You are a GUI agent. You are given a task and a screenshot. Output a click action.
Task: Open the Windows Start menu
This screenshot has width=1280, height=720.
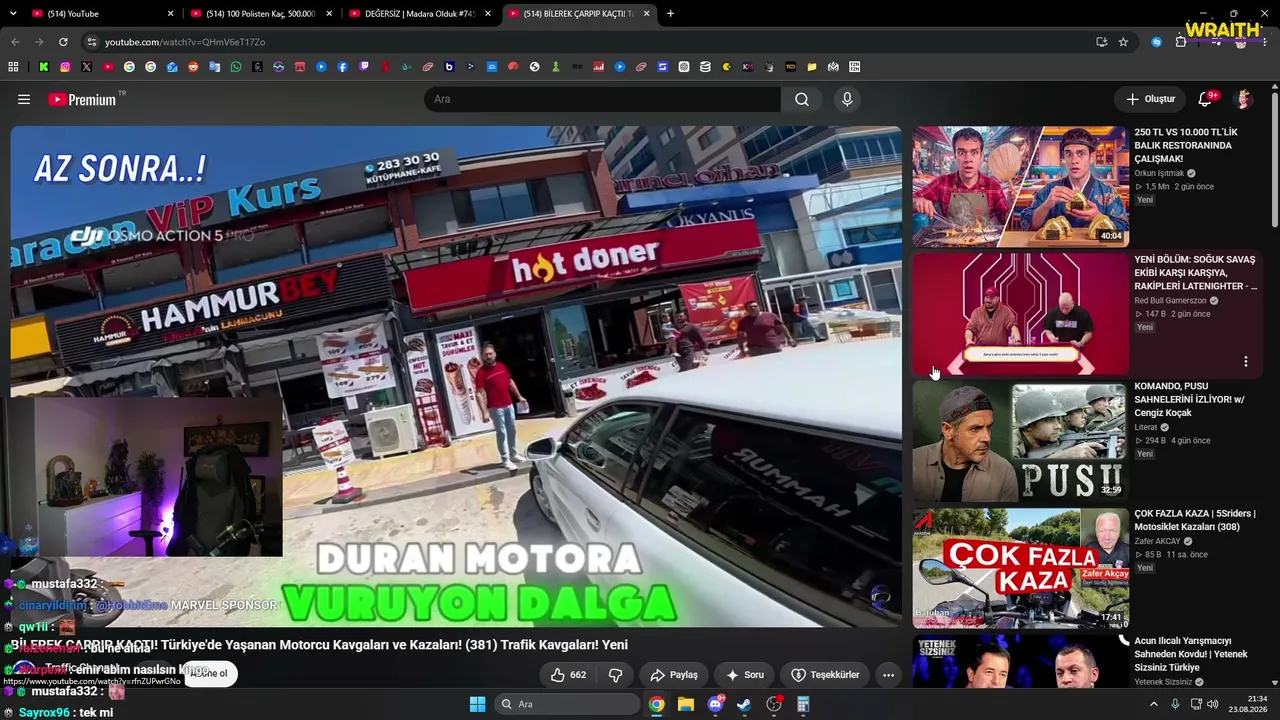[x=477, y=704]
